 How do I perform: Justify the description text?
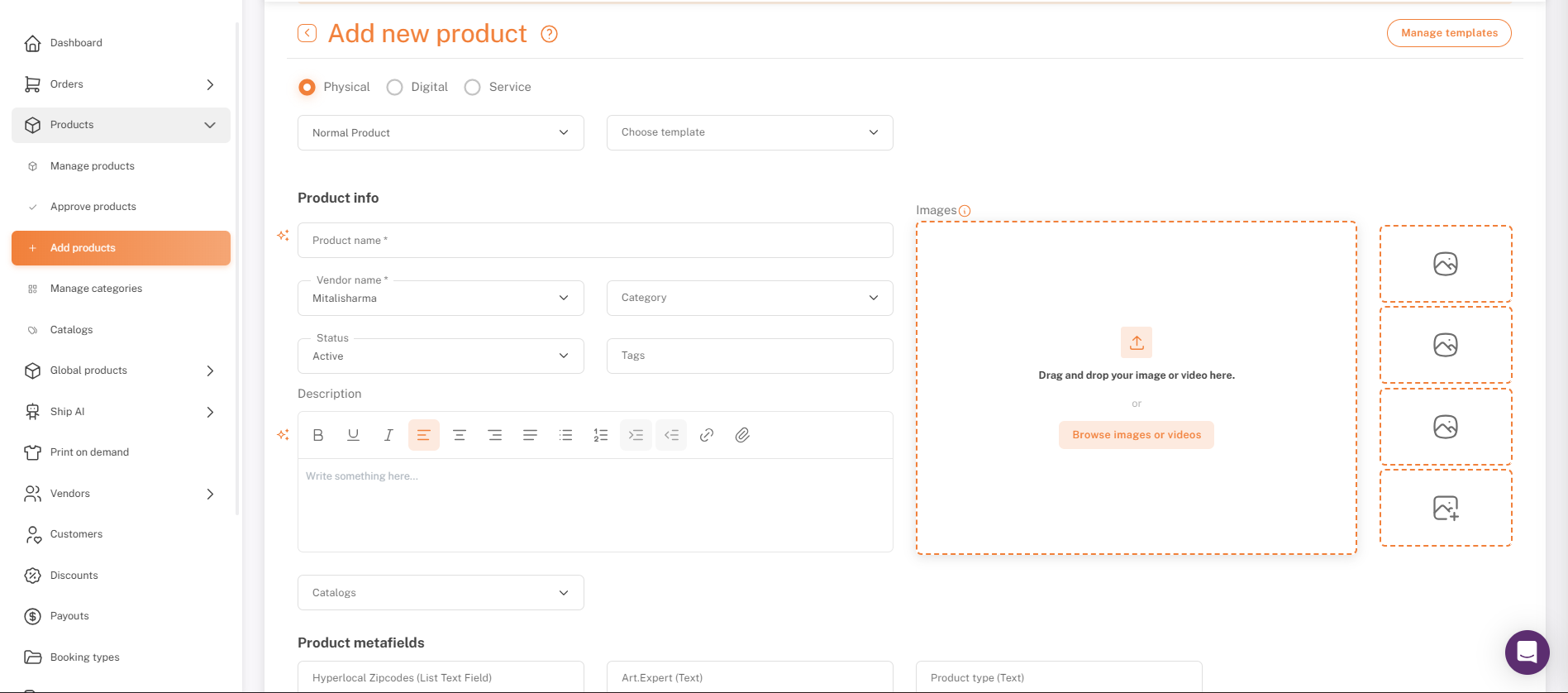(531, 435)
